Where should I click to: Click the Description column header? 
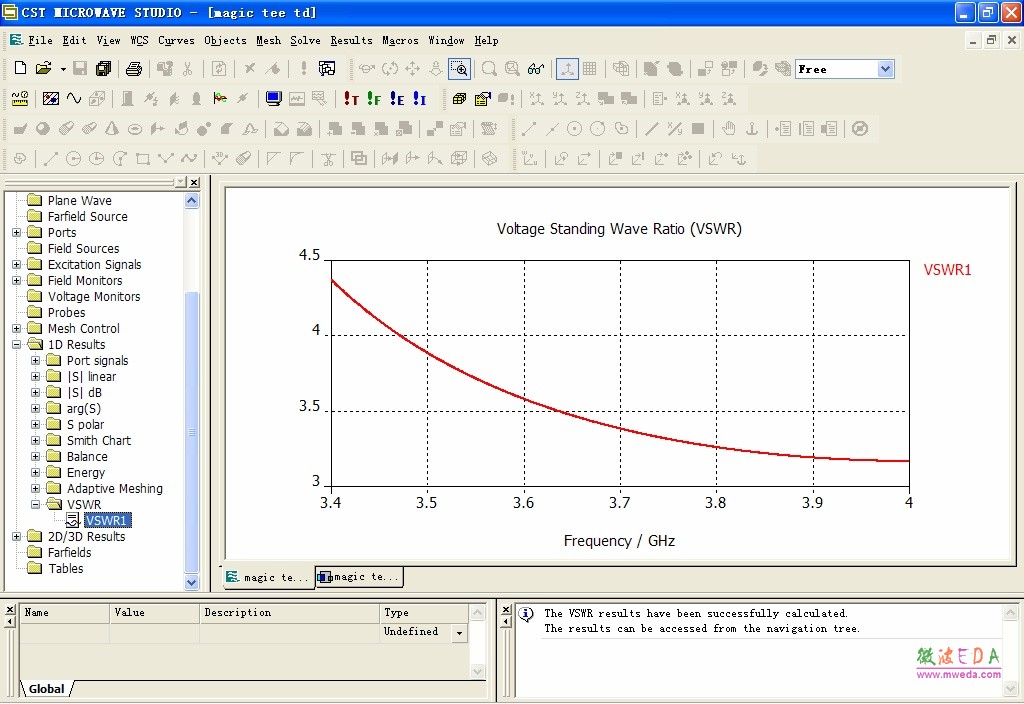pyautogui.click(x=289, y=613)
